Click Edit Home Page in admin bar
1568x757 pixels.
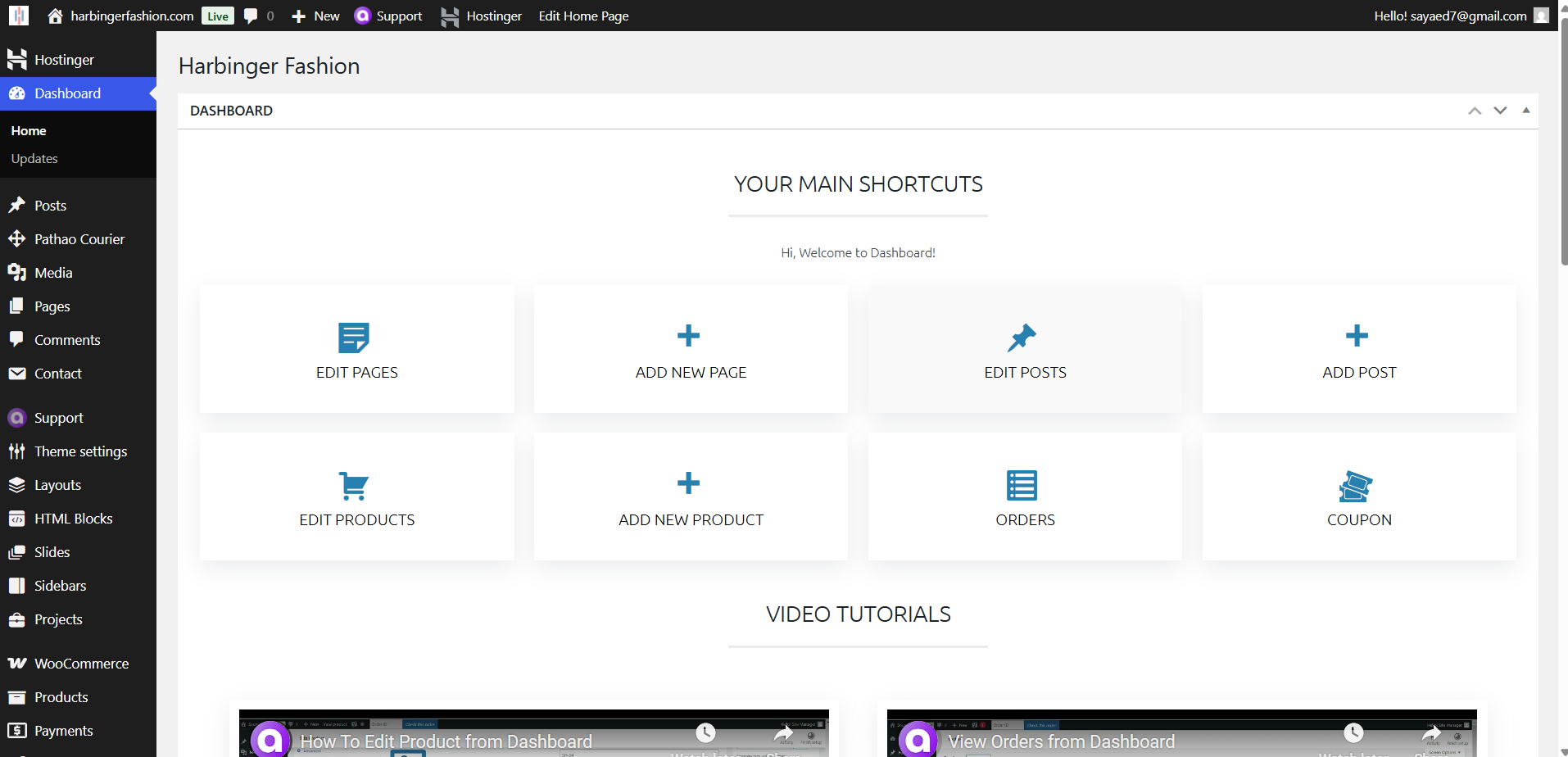[583, 16]
